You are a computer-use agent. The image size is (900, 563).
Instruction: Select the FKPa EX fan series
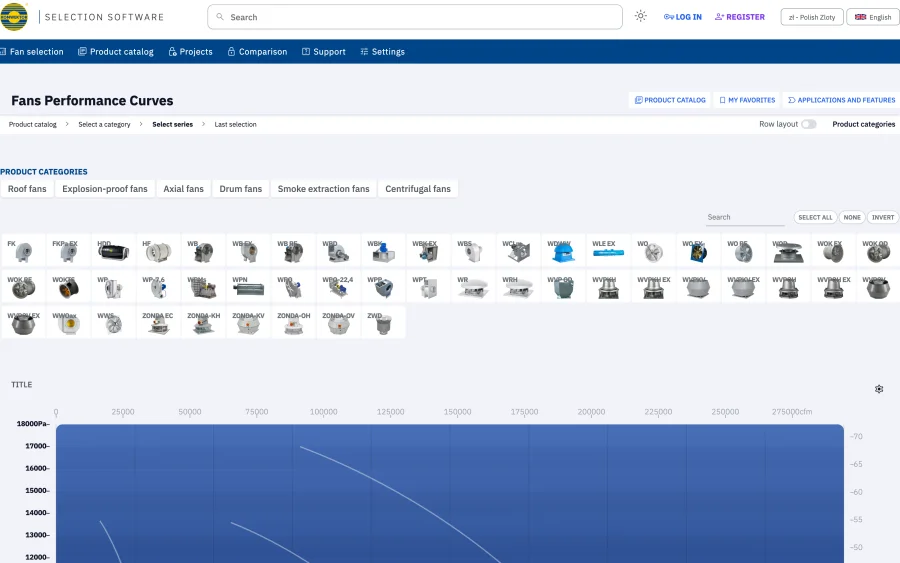coord(68,250)
